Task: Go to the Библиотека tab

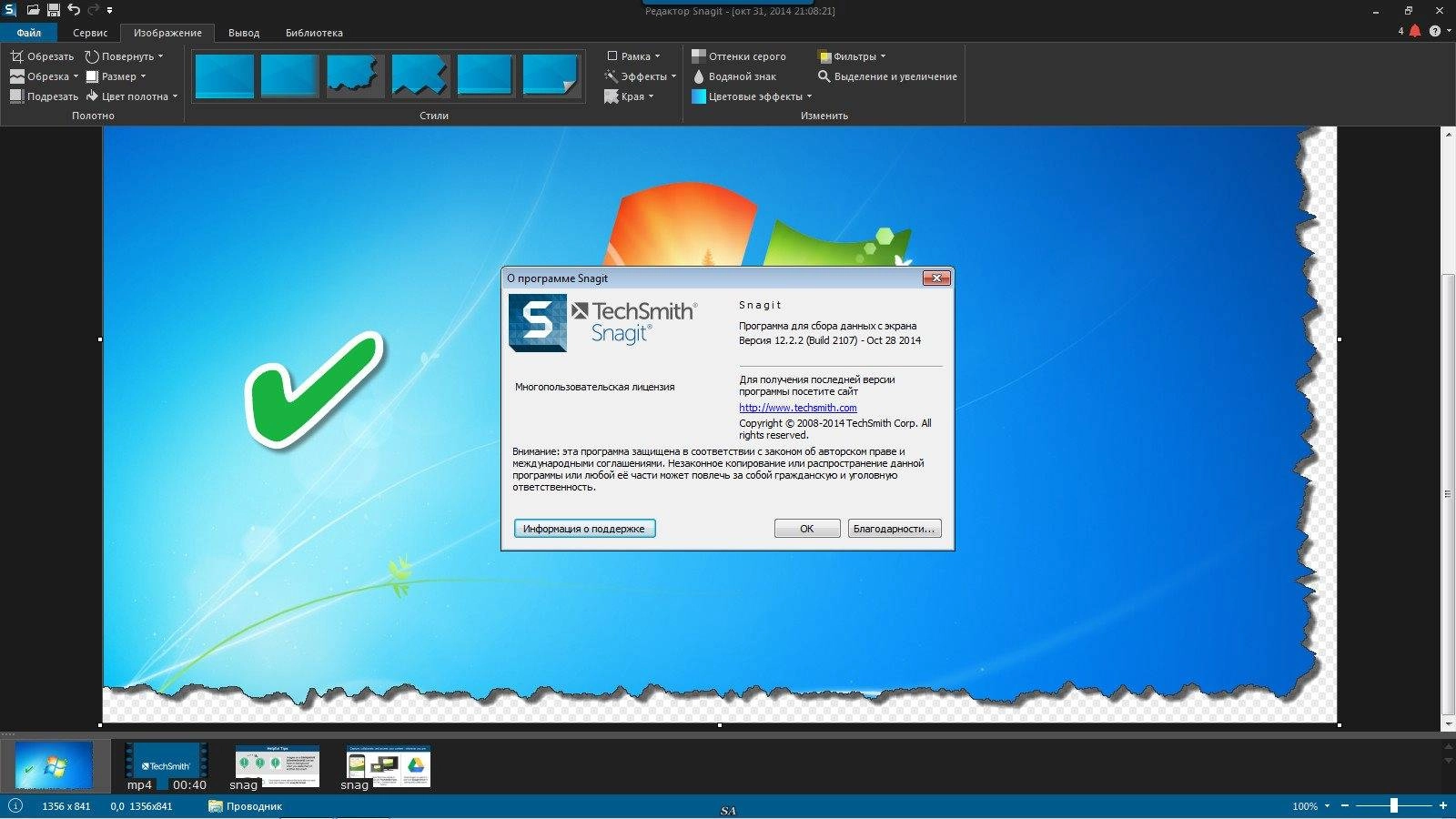Action: [314, 33]
